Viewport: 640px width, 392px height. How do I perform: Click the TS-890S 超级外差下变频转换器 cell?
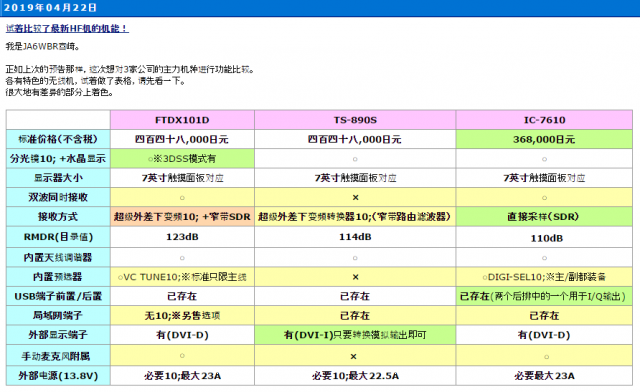[355, 216]
